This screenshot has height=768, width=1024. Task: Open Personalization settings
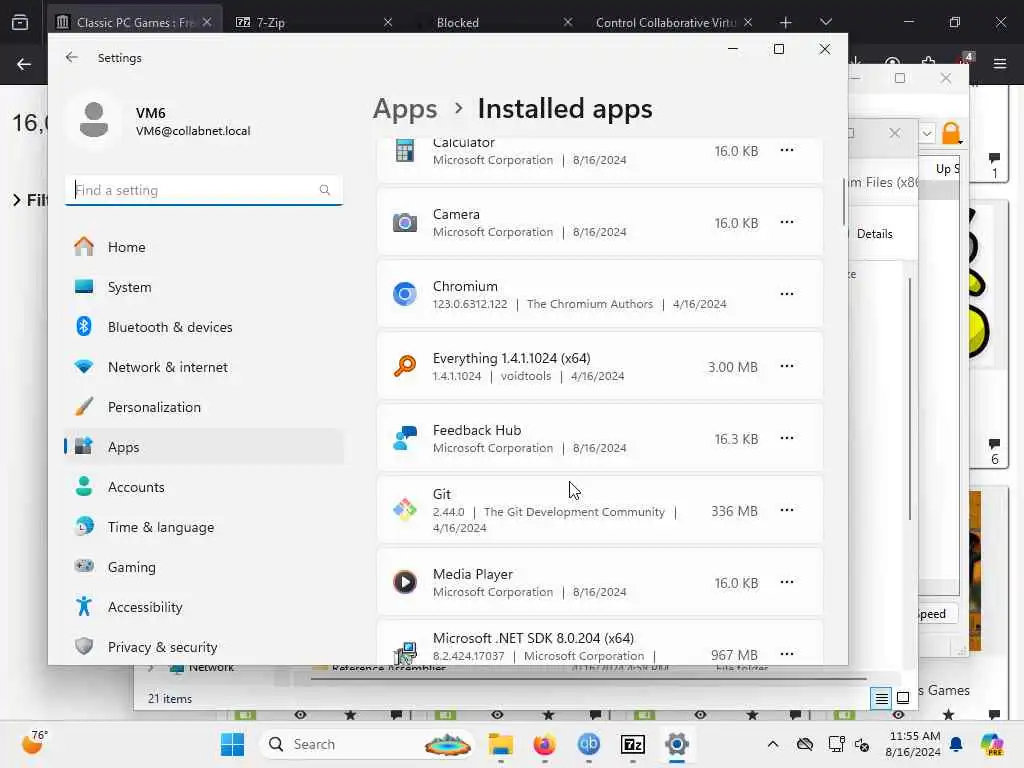tap(204, 407)
